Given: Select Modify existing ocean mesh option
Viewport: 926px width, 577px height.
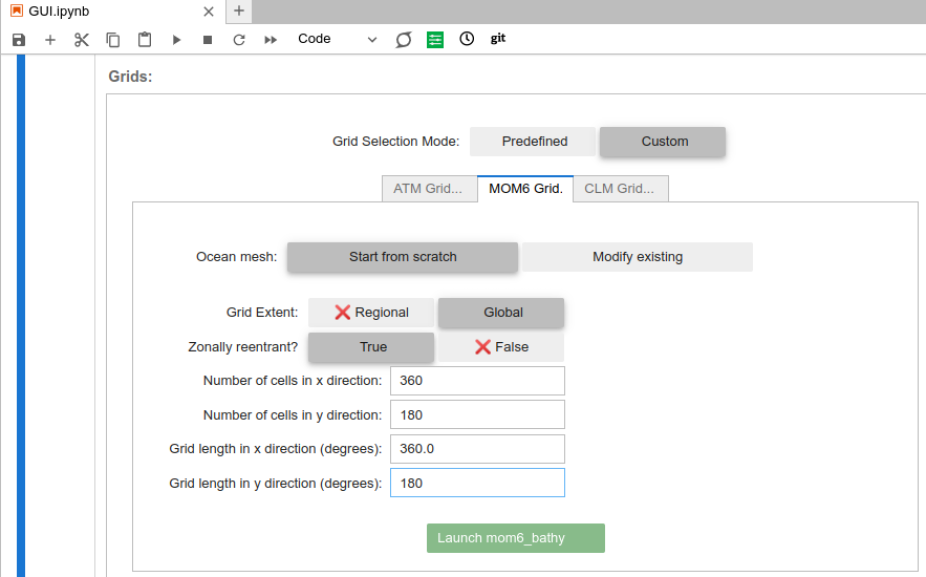Looking at the screenshot, I should (637, 257).
